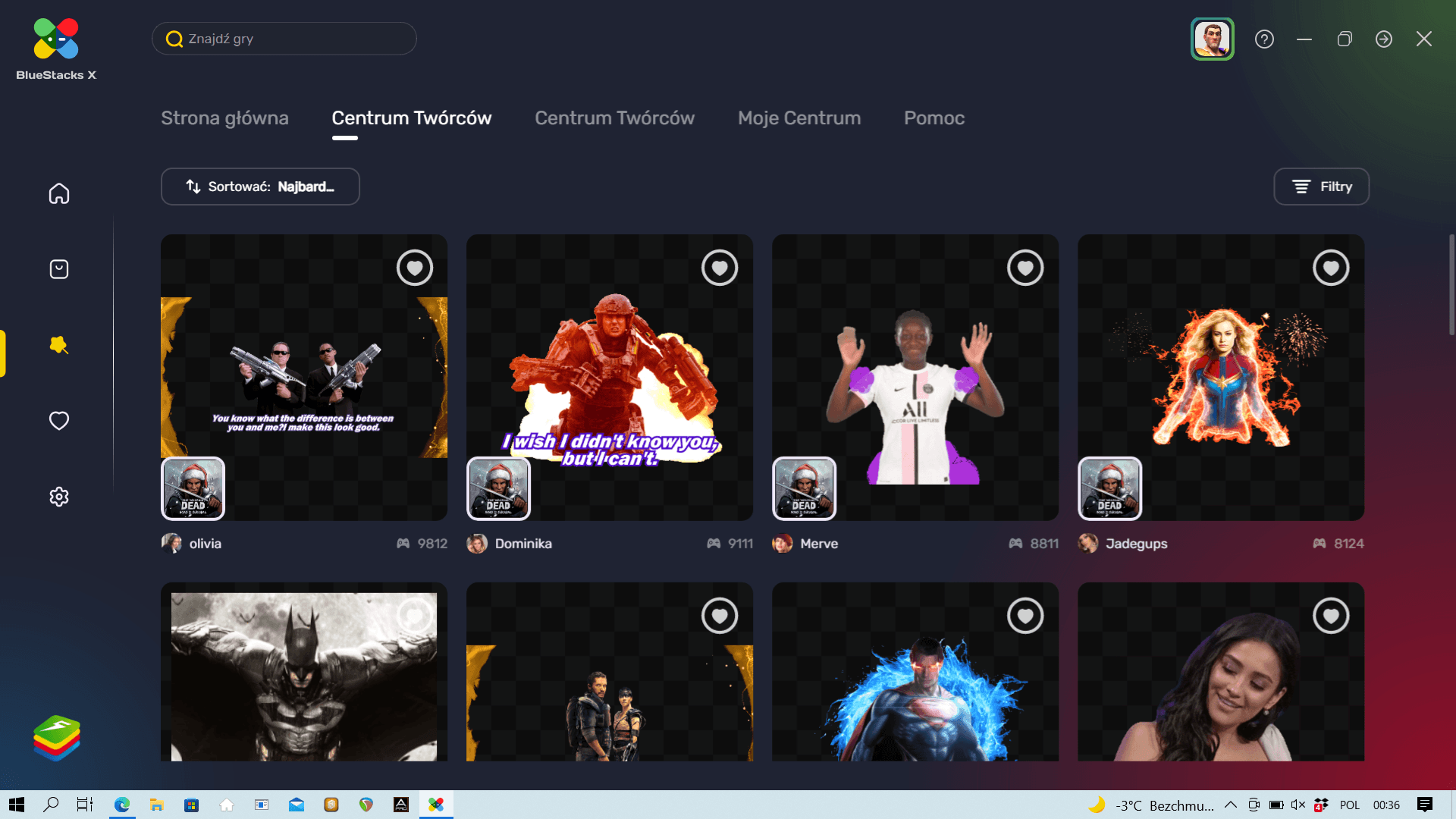
Task: Click the circled arrow icon in title bar
Action: tap(1384, 39)
